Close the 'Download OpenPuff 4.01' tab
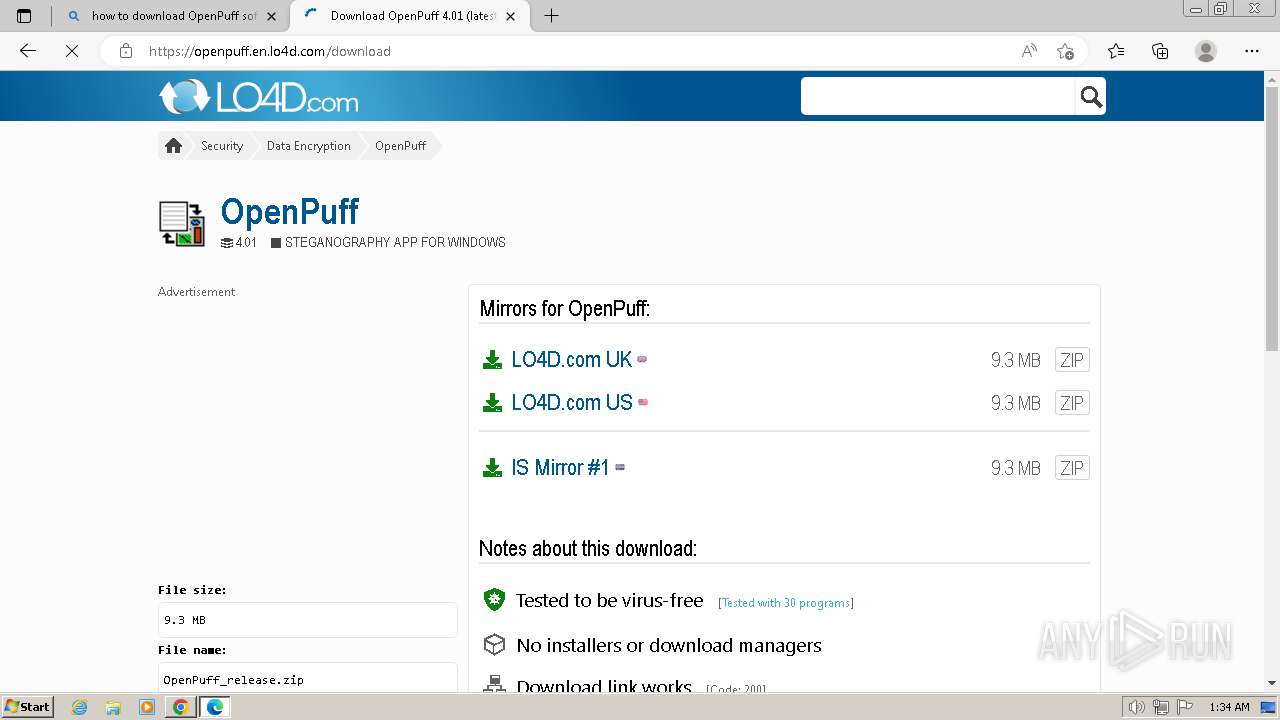 tap(511, 16)
